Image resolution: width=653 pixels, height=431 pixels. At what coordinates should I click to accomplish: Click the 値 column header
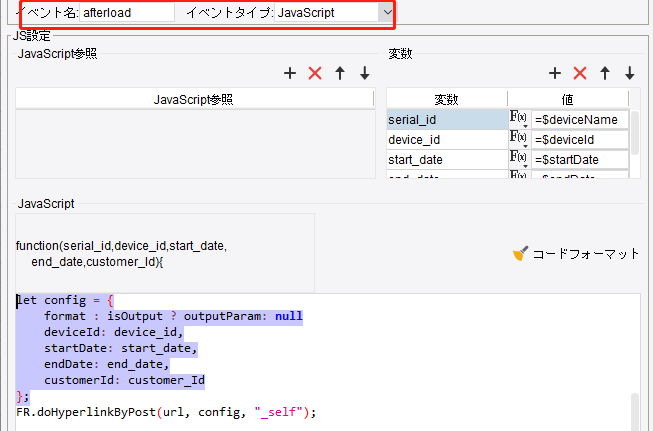click(568, 100)
